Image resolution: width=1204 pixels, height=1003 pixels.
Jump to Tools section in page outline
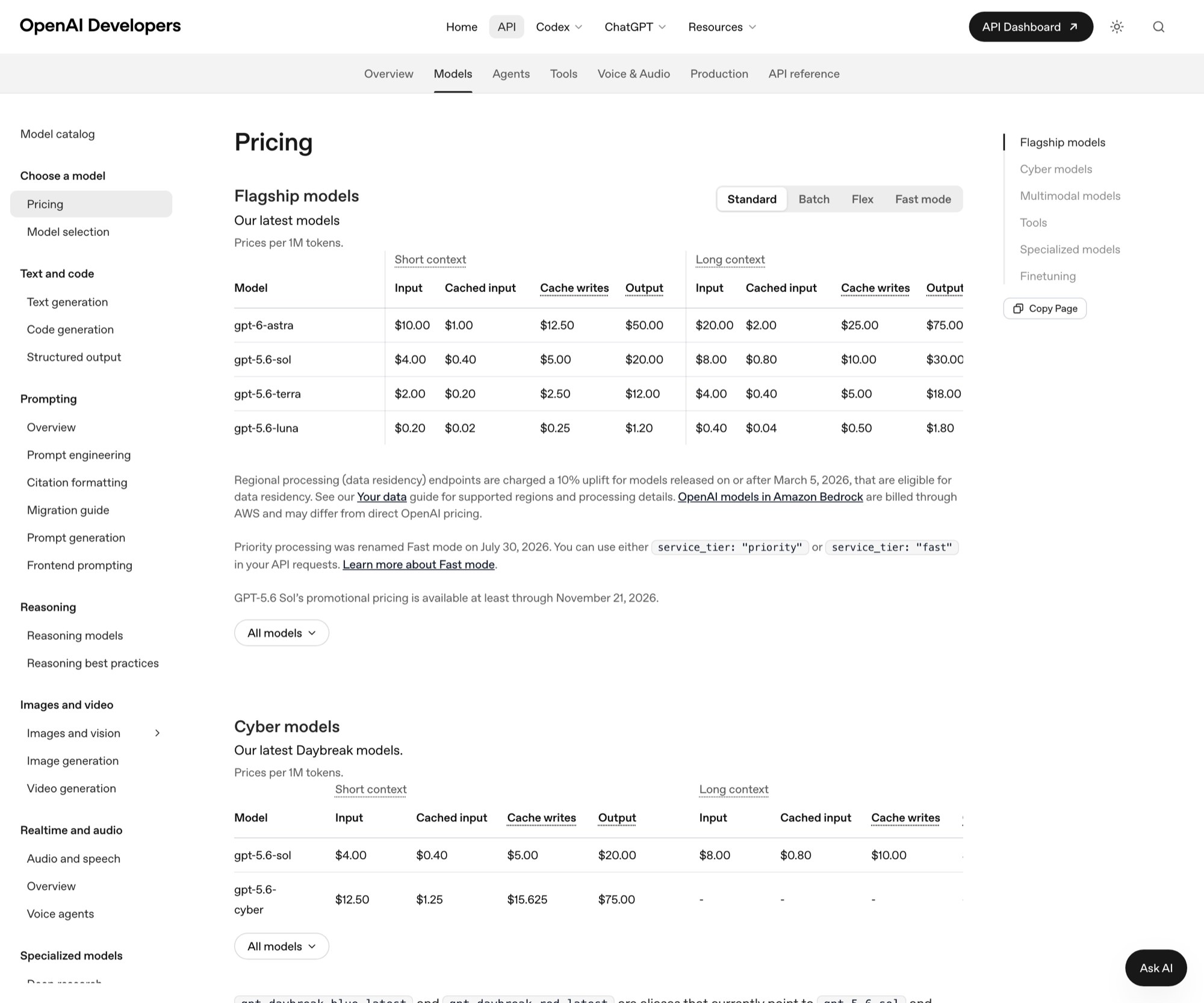coord(1033,223)
